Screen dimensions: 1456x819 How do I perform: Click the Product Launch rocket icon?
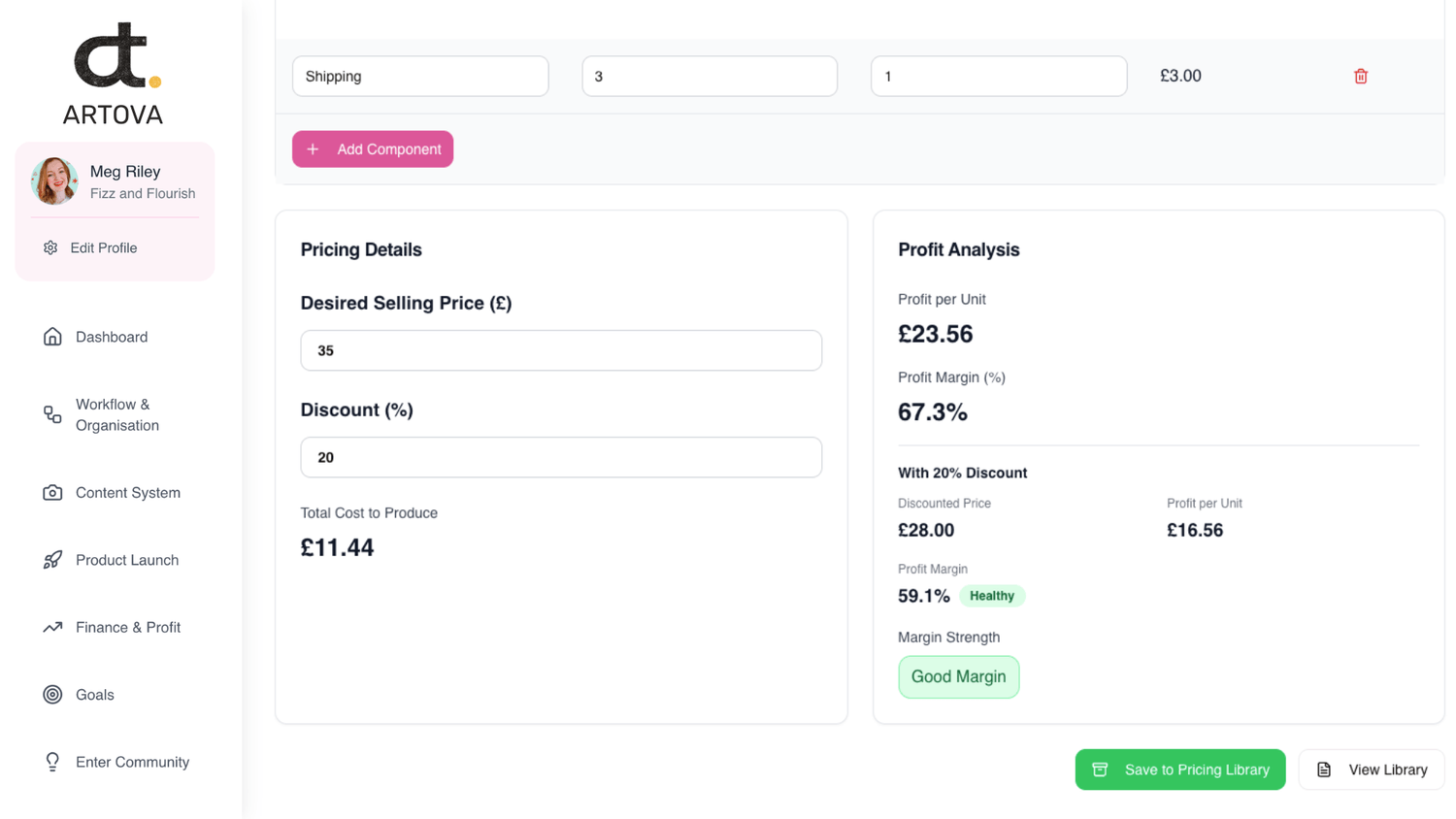[52, 560]
